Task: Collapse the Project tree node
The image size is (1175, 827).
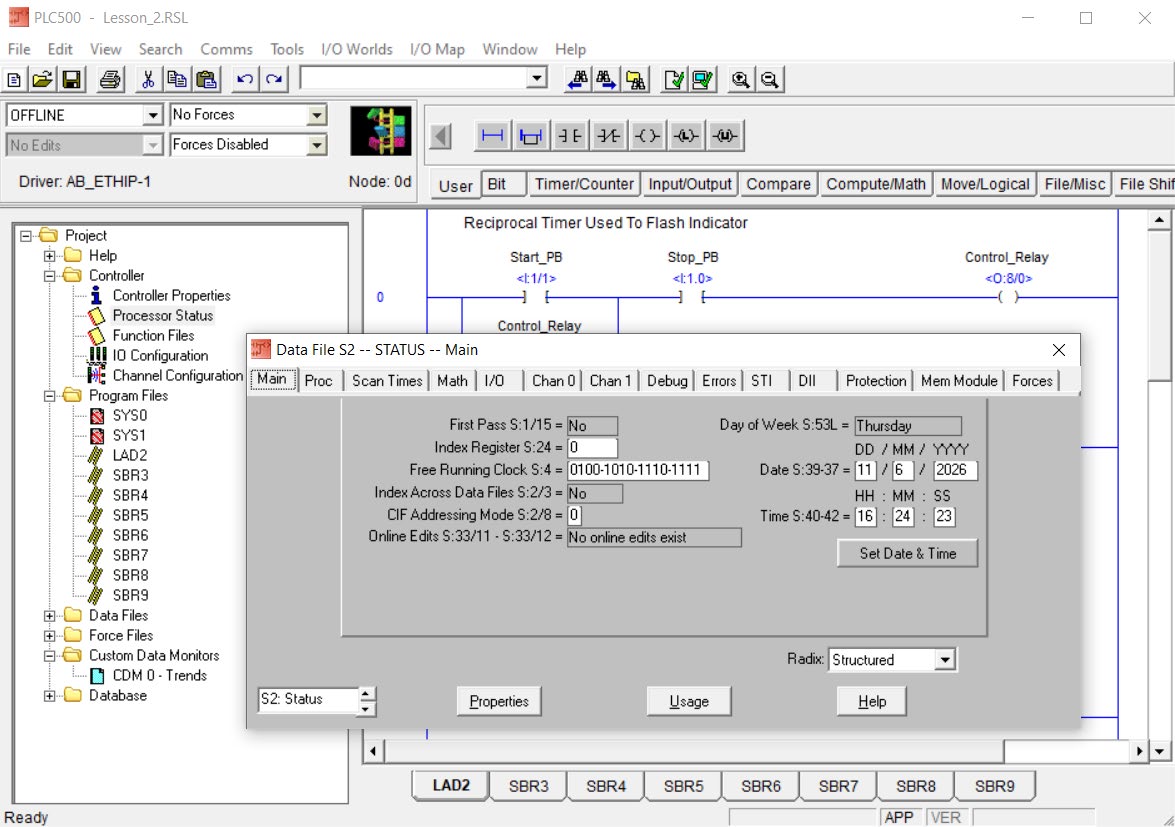Action: tap(25, 236)
